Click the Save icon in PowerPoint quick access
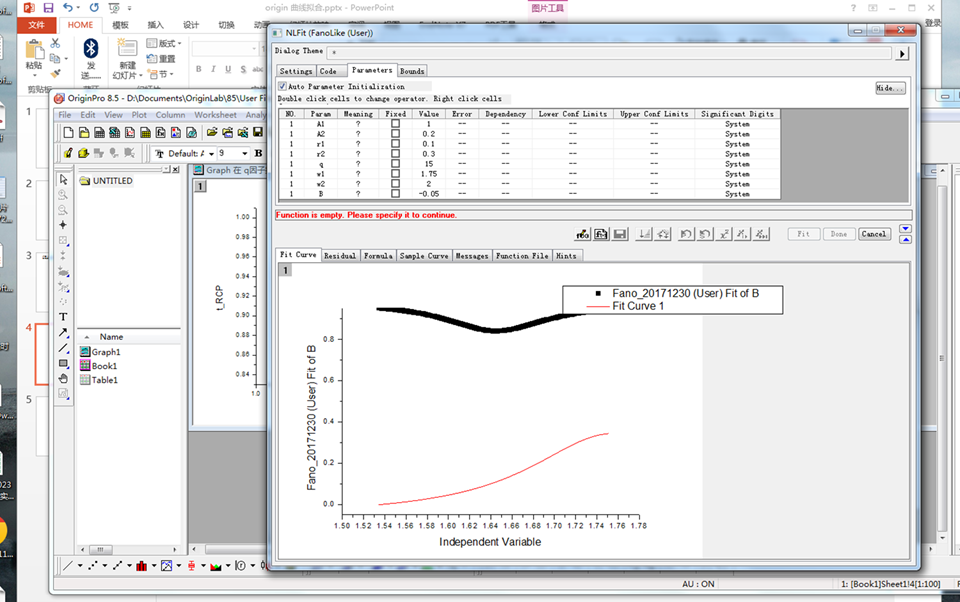 point(48,7)
